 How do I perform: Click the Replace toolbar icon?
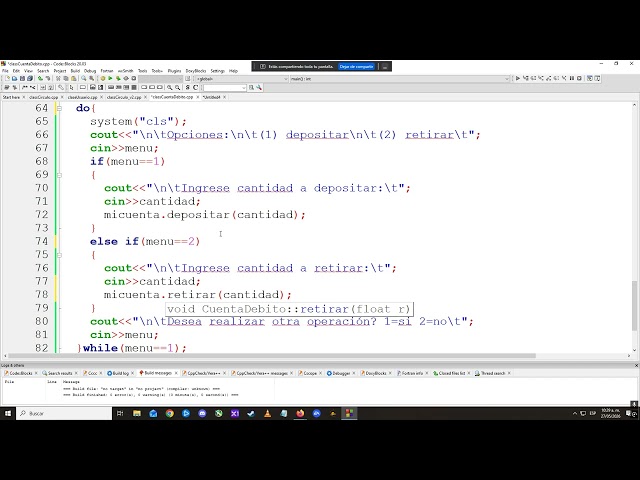91,78
